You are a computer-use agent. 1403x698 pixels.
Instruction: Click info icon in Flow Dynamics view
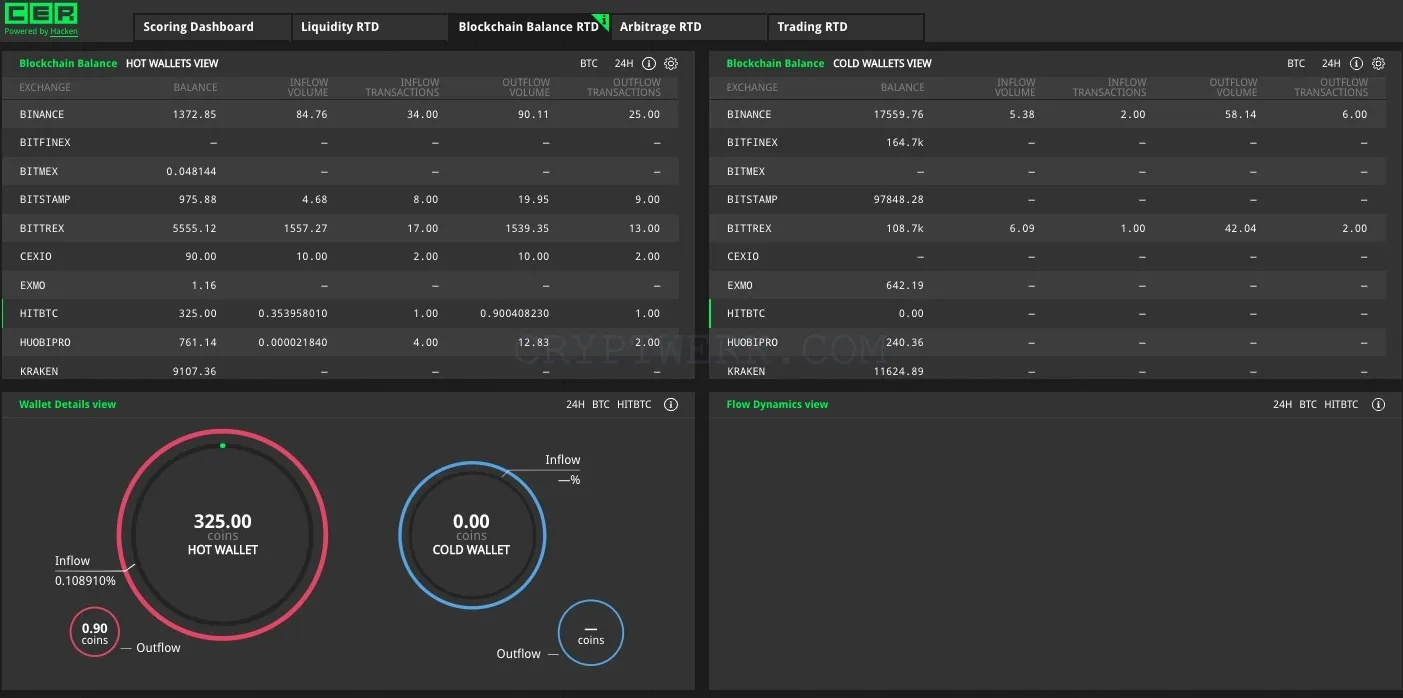point(1378,405)
